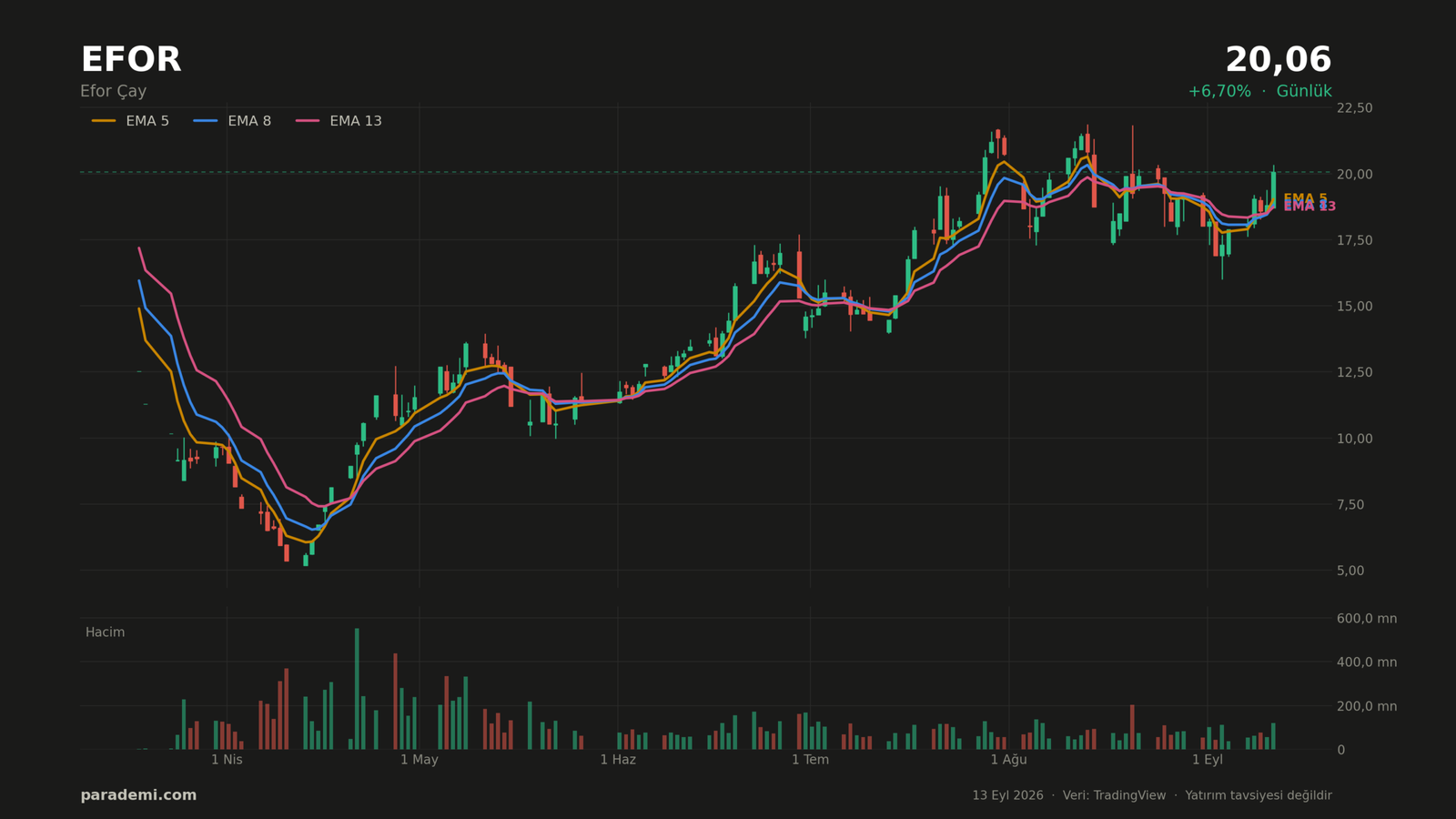Click the 1 Nis date label
The width and height of the screenshot is (1456, 819).
[x=227, y=760]
